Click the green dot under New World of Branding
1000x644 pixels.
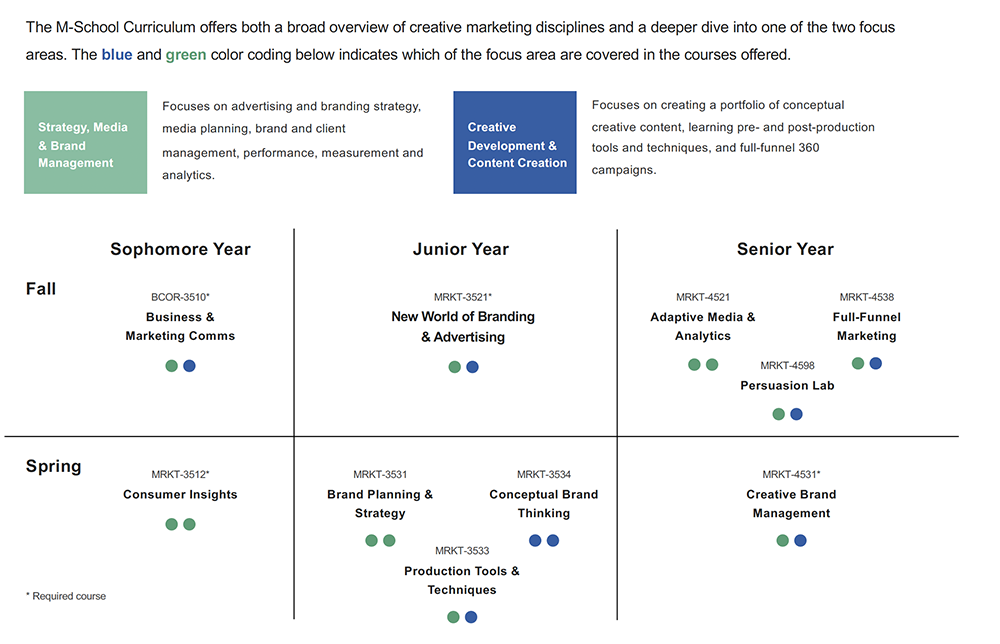[x=455, y=367]
